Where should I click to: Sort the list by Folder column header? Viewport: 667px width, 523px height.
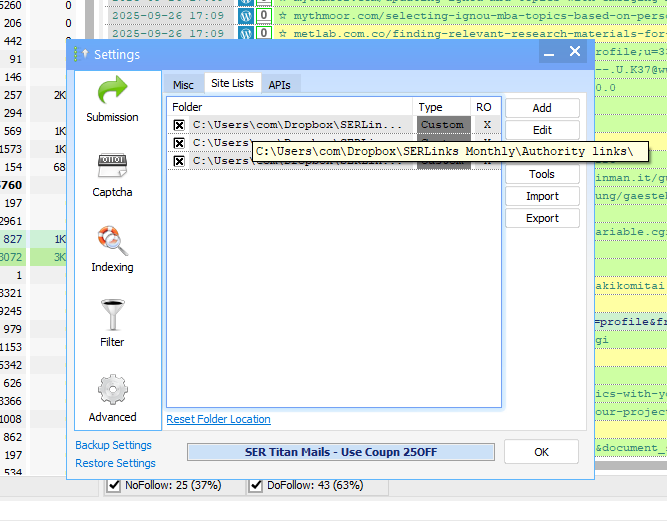point(290,107)
